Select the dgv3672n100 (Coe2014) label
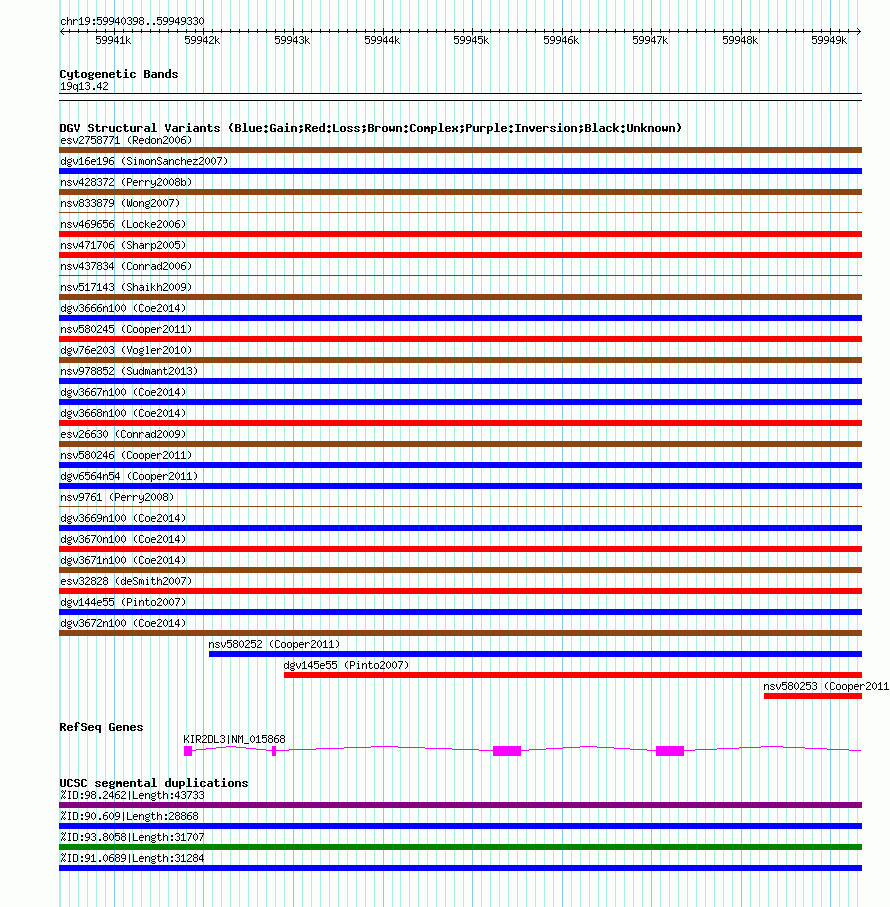Viewport: 890px width, 907px height. 123,624
